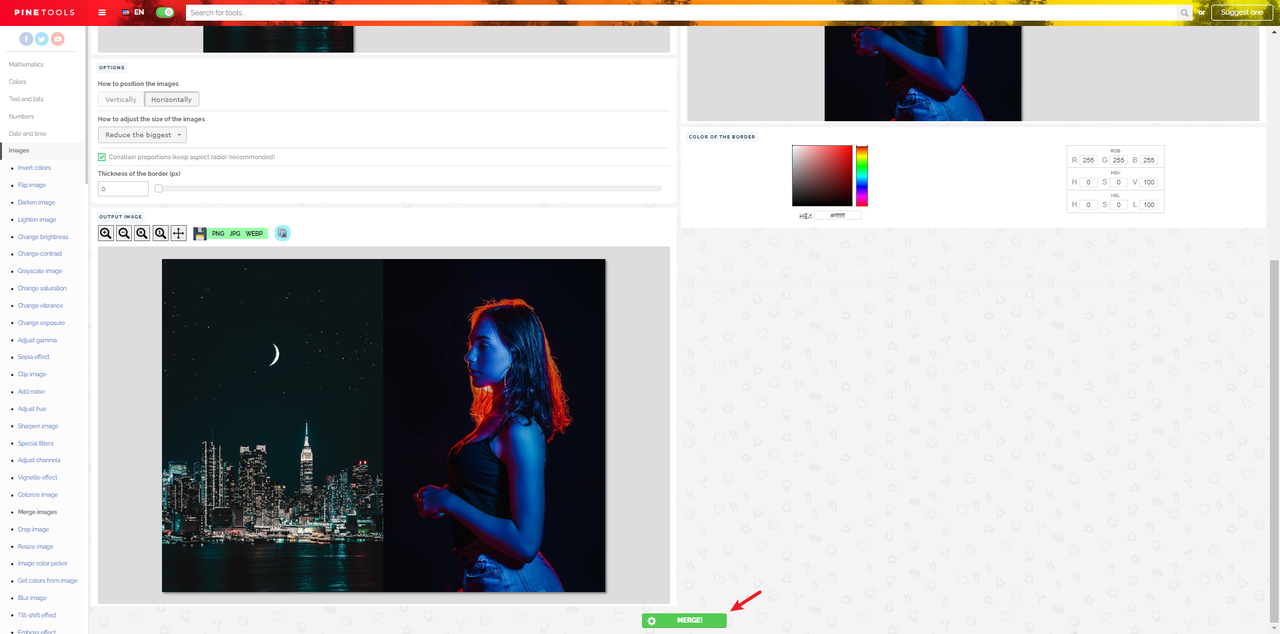Open the Clip image tool
This screenshot has height=634, width=1280.
click(x=32, y=374)
